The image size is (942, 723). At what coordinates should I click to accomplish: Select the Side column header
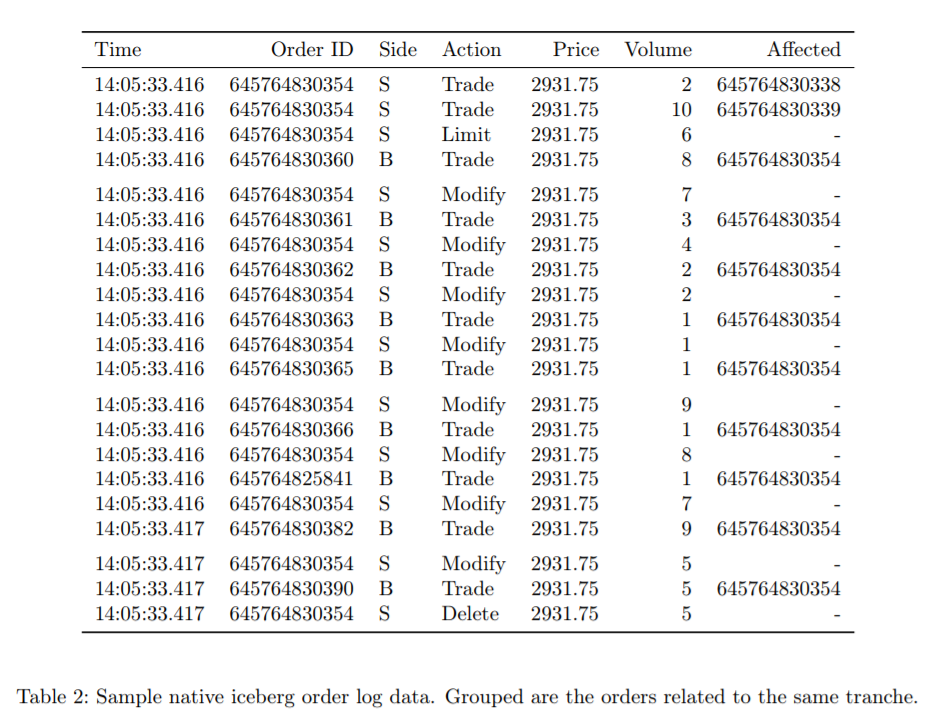pyautogui.click(x=397, y=50)
